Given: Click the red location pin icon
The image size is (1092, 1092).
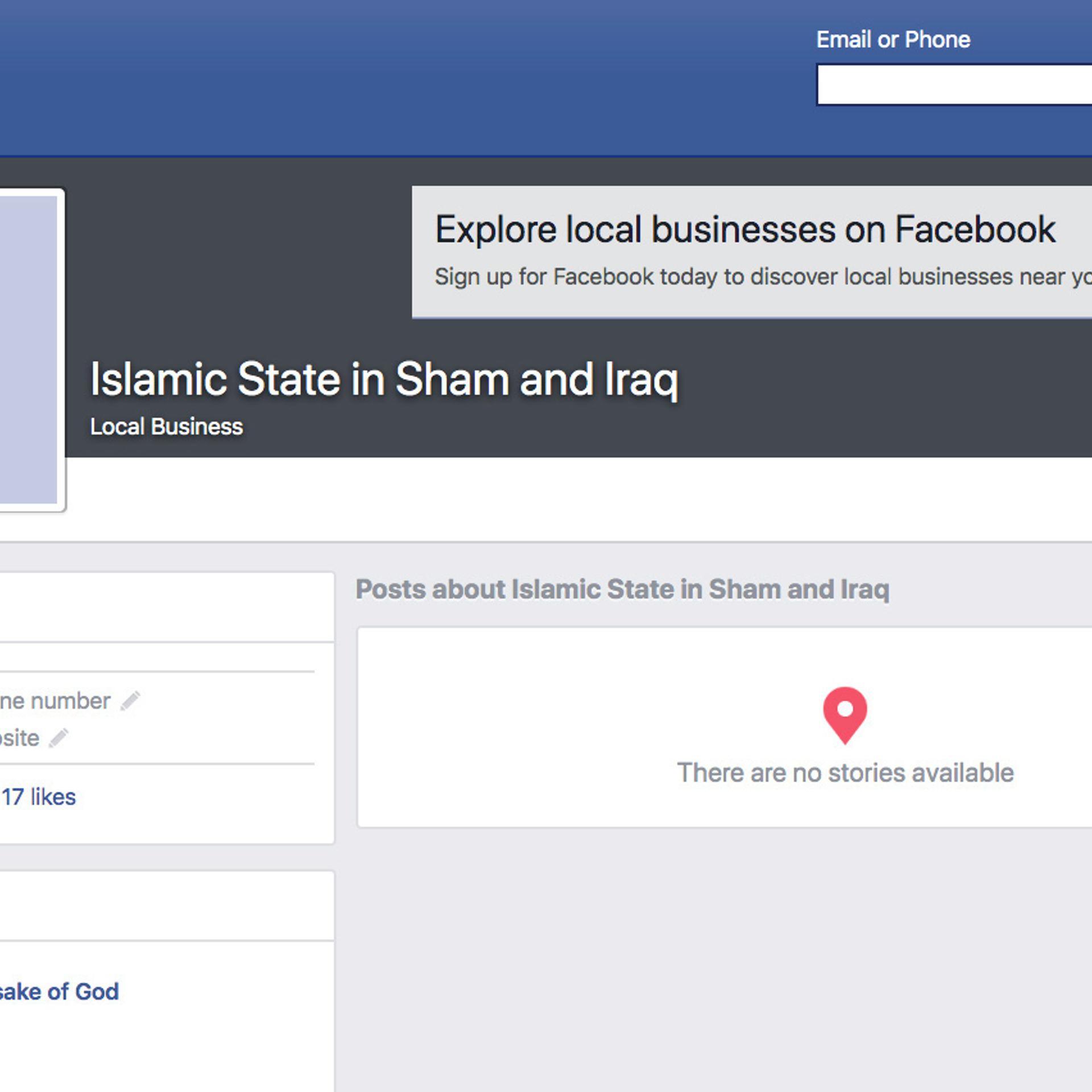Looking at the screenshot, I should pyautogui.click(x=845, y=715).
